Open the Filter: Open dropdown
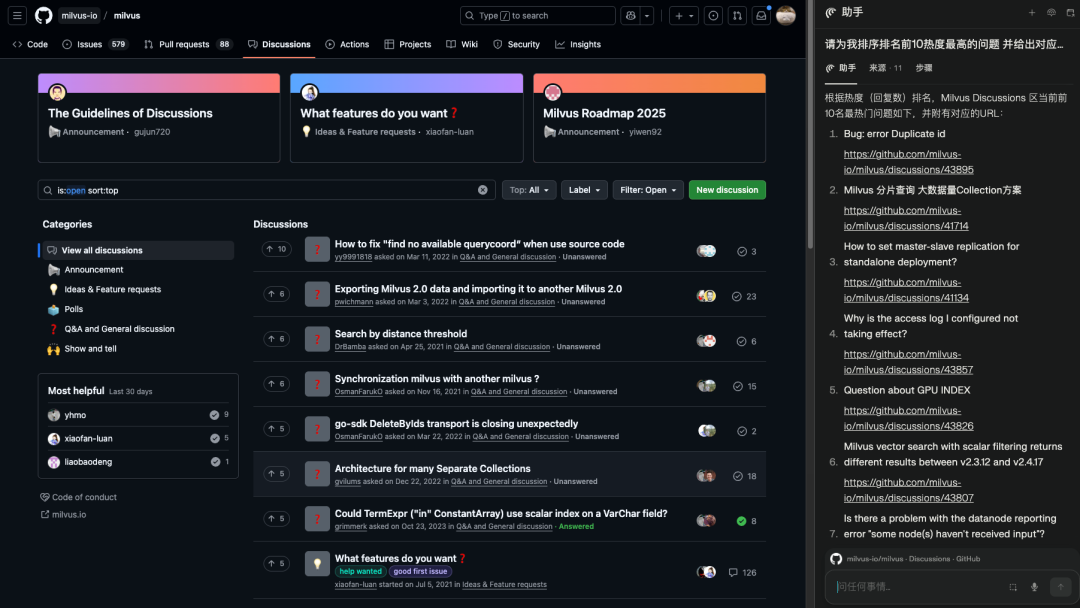Image resolution: width=1080 pixels, height=608 pixels. point(648,190)
